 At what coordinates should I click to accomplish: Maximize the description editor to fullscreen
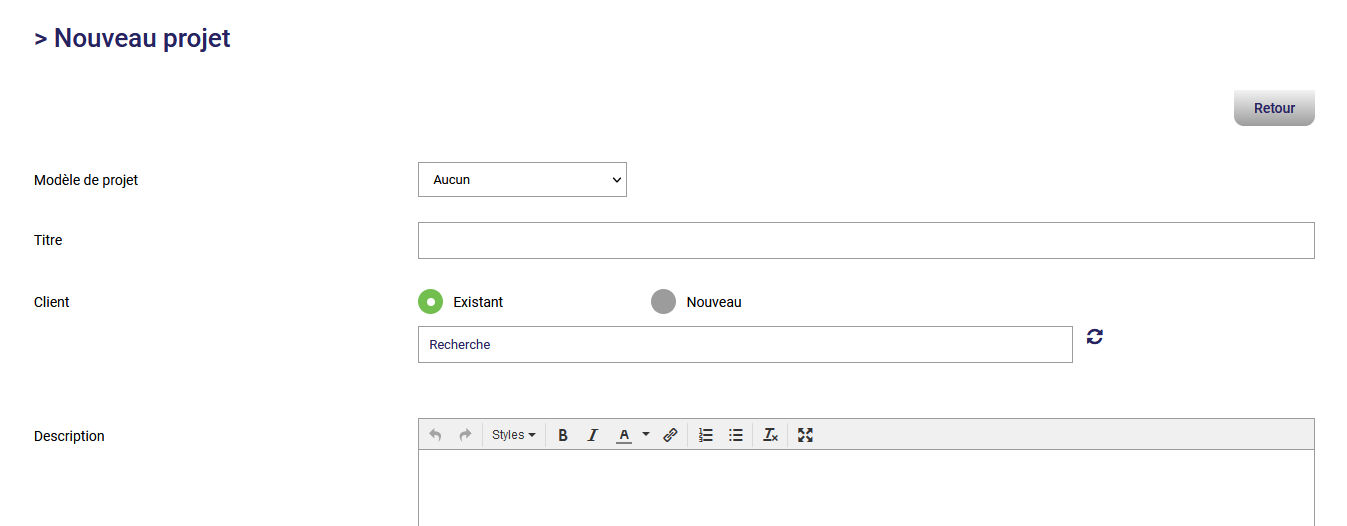coord(805,435)
